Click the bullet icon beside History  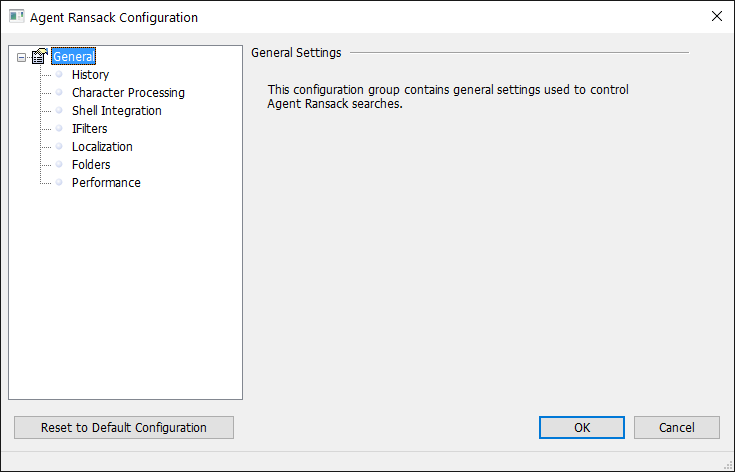click(59, 74)
